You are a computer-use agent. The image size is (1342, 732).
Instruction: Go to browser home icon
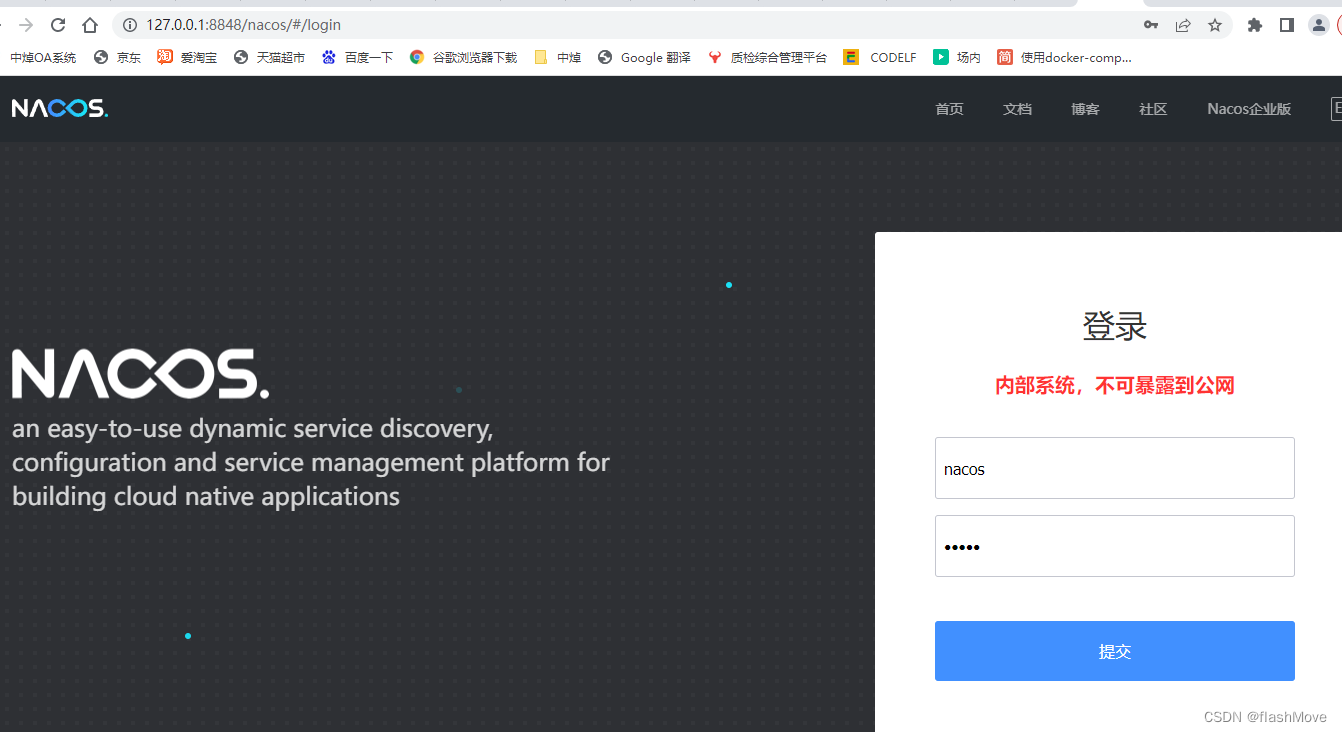tap(90, 25)
